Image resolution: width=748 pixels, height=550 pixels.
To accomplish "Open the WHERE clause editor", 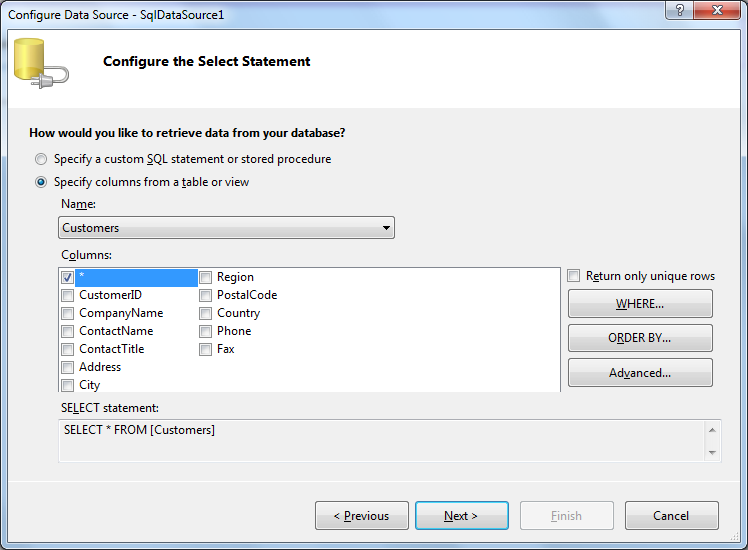I will coord(640,304).
